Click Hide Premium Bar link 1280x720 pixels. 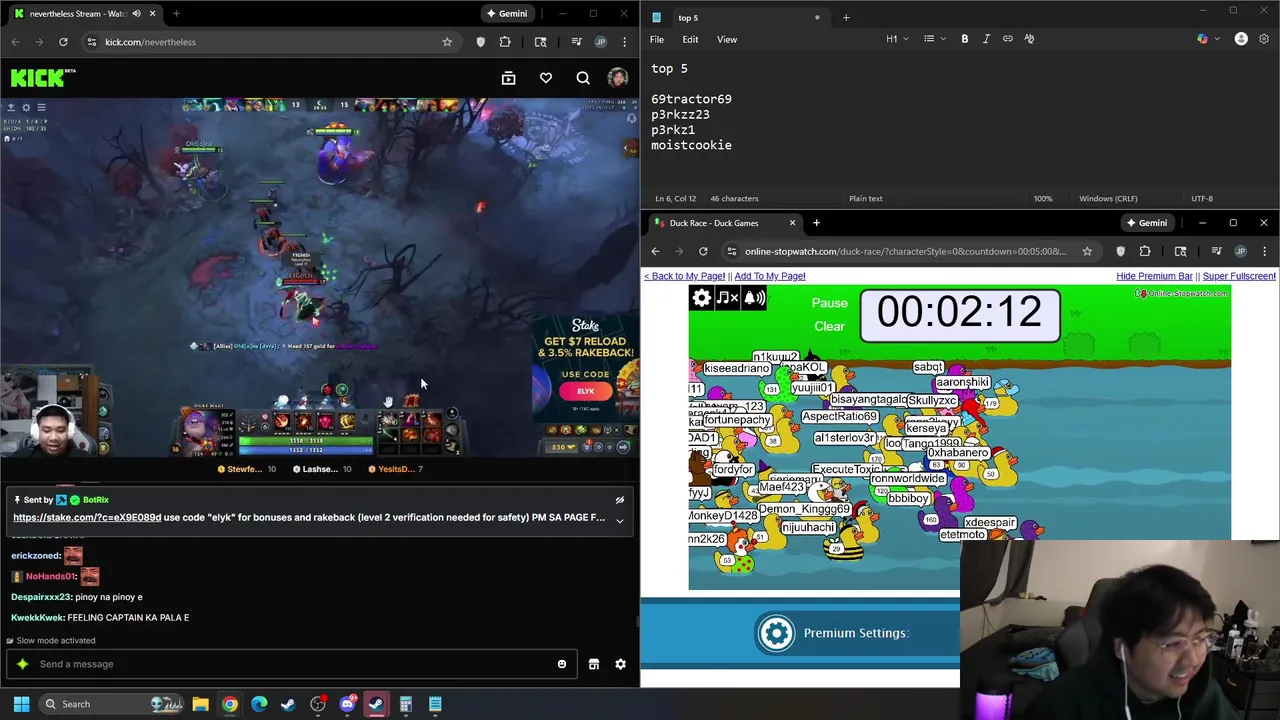[x=1154, y=276]
